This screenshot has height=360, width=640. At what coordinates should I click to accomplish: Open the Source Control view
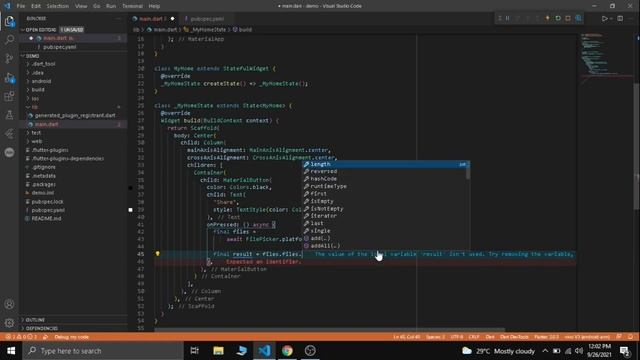[9, 58]
